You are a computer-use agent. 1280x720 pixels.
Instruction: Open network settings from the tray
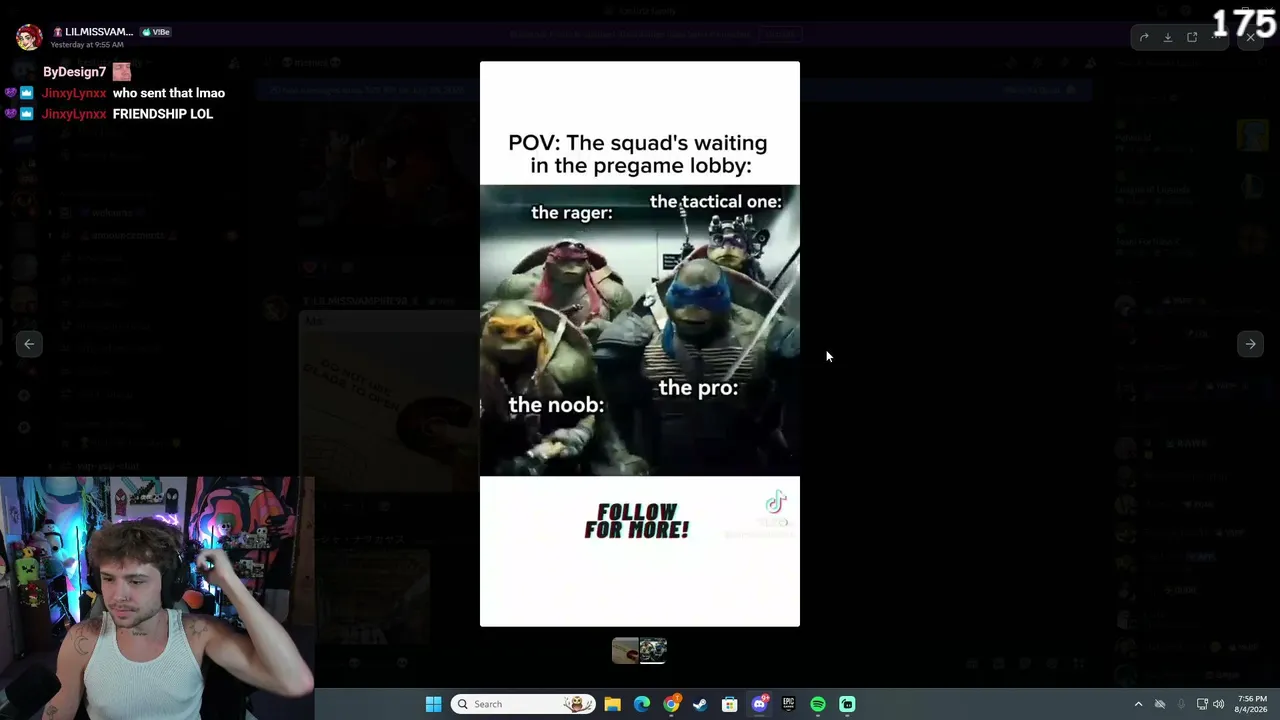(x=1202, y=704)
